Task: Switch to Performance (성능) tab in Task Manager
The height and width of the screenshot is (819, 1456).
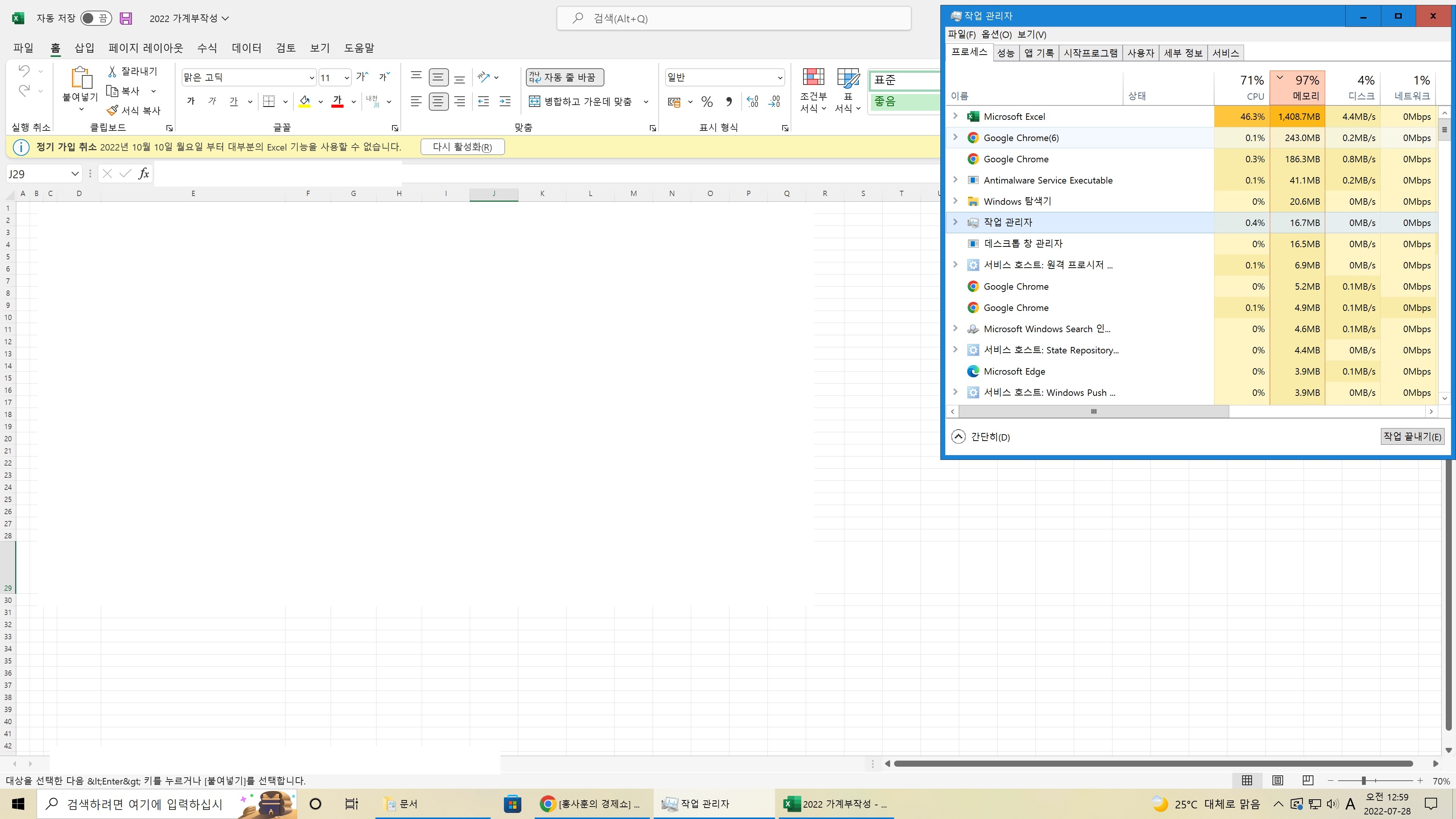Action: click(1006, 53)
